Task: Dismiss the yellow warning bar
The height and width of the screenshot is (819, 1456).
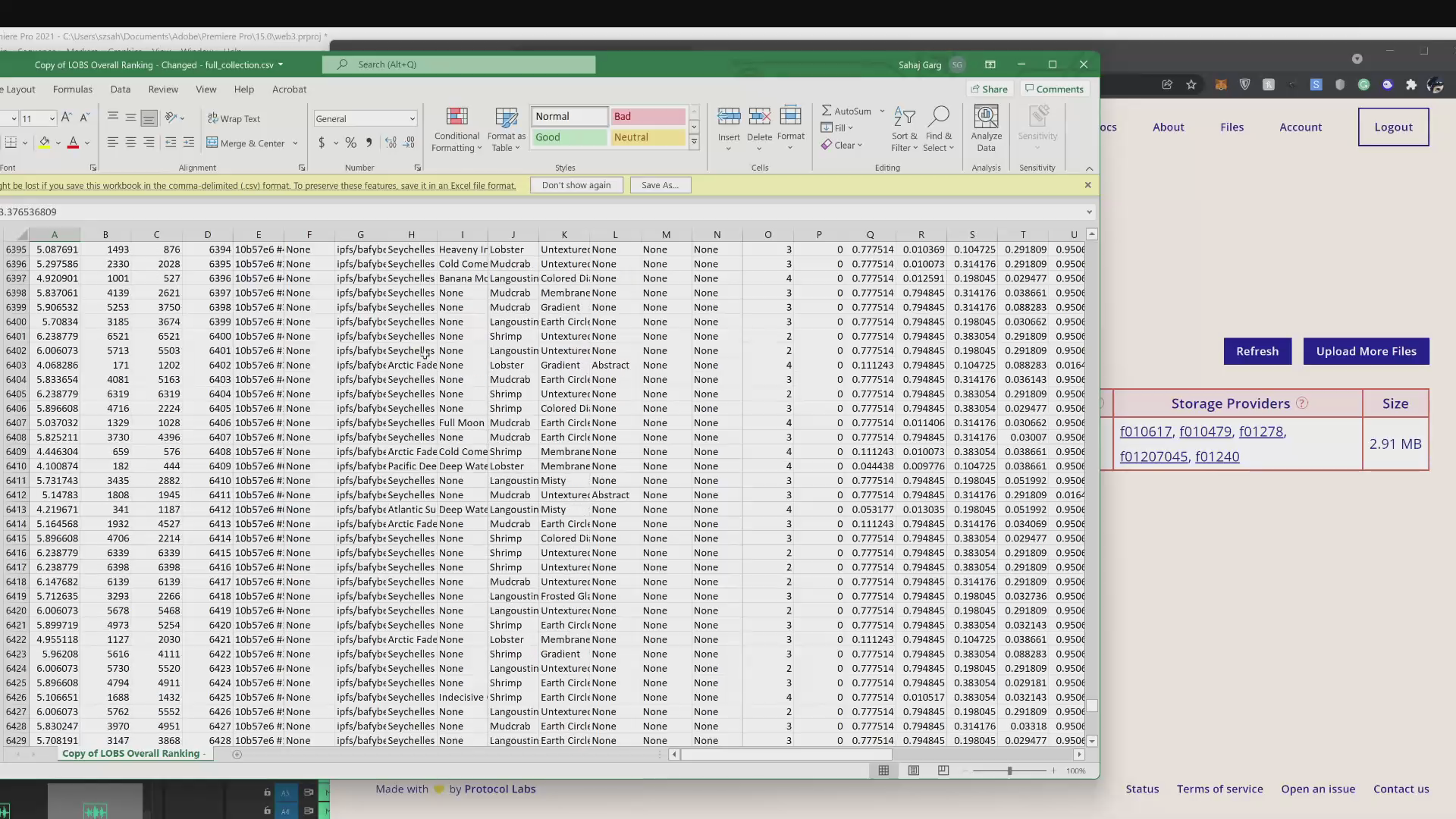Action: pos(1087,185)
